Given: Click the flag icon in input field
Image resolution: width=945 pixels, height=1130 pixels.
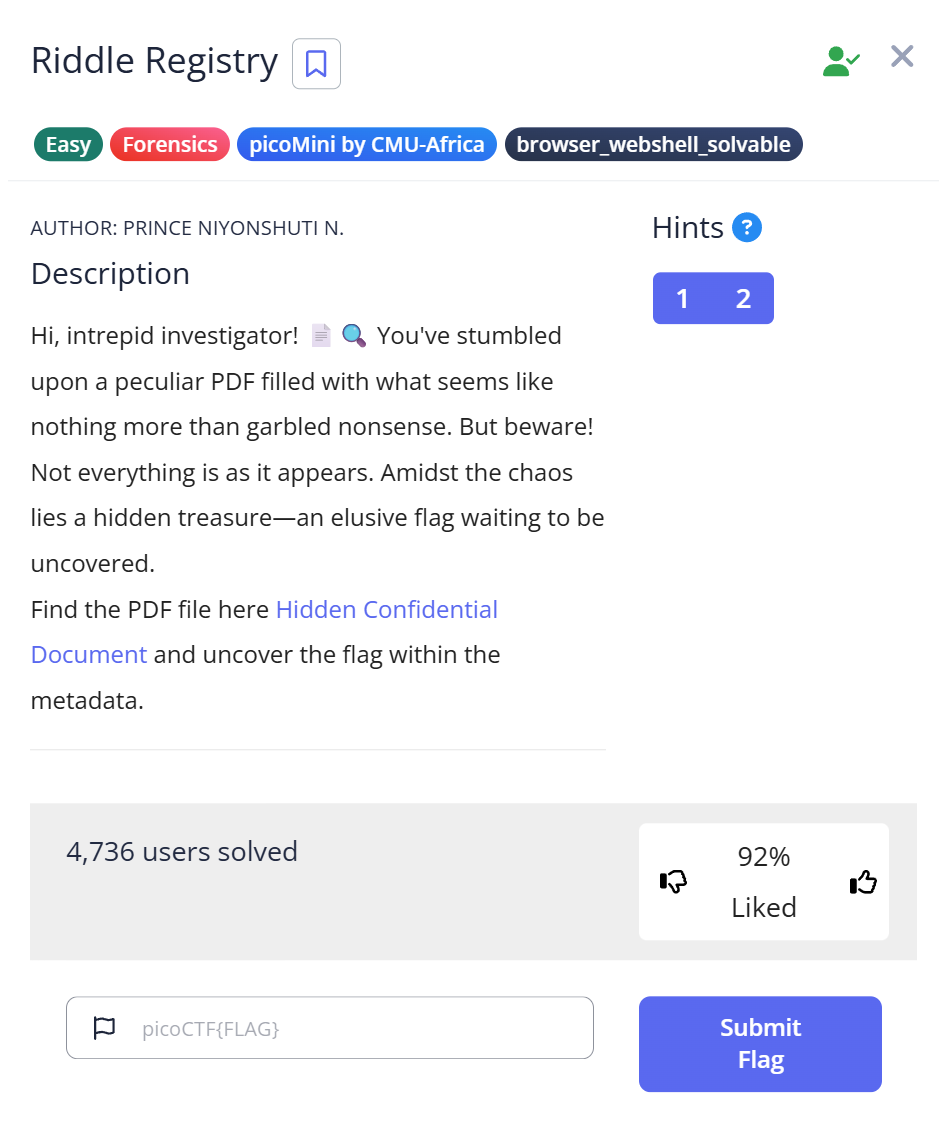Looking at the screenshot, I should (104, 1027).
